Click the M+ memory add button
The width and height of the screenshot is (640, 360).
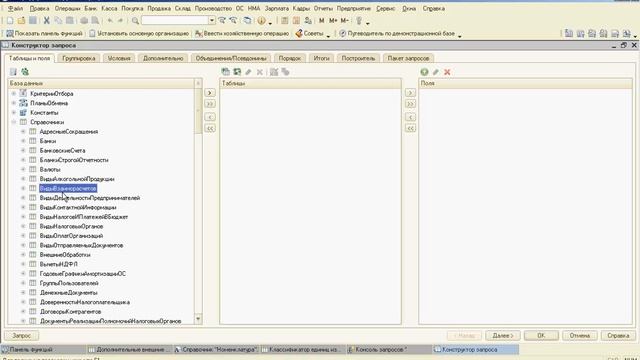point(333,20)
